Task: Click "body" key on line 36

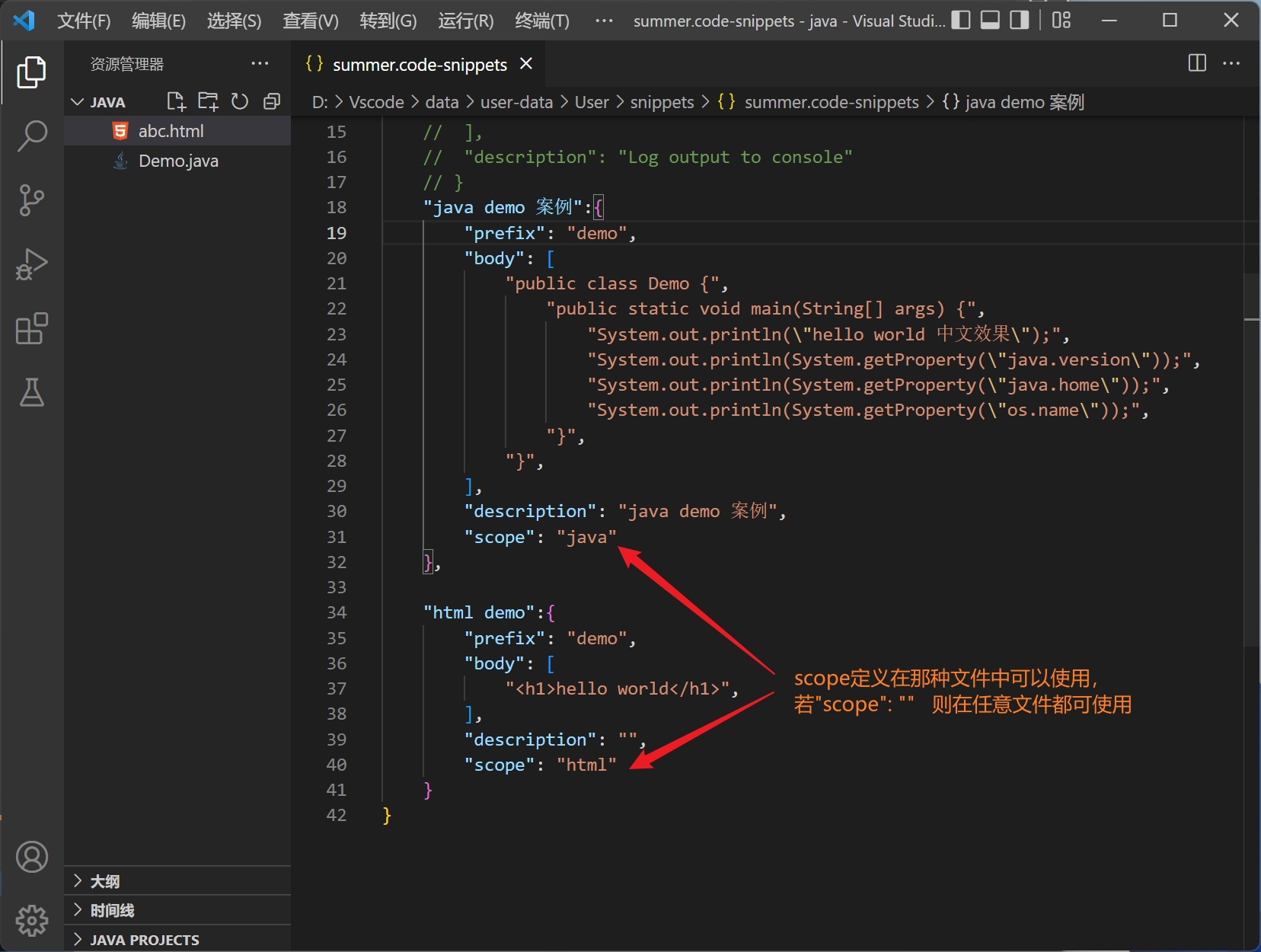Action: (494, 663)
